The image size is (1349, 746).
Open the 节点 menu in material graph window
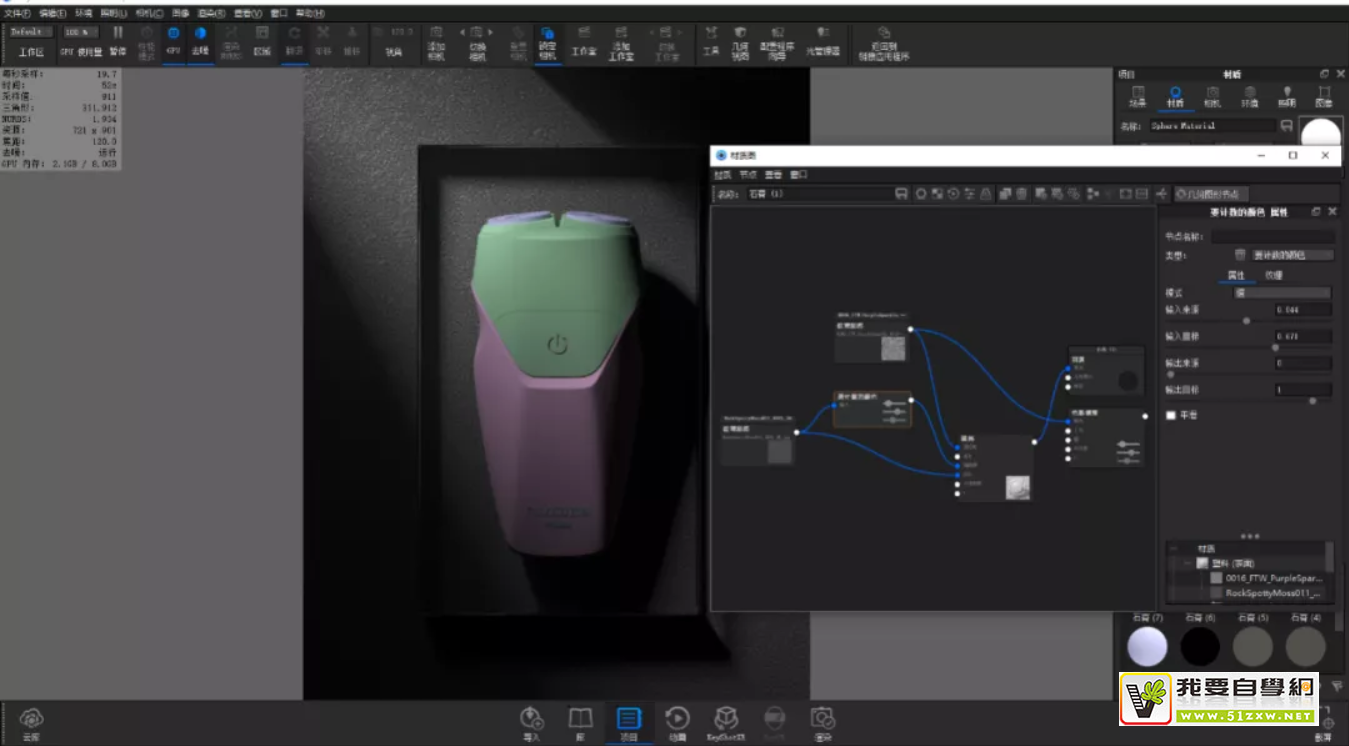tap(748, 175)
